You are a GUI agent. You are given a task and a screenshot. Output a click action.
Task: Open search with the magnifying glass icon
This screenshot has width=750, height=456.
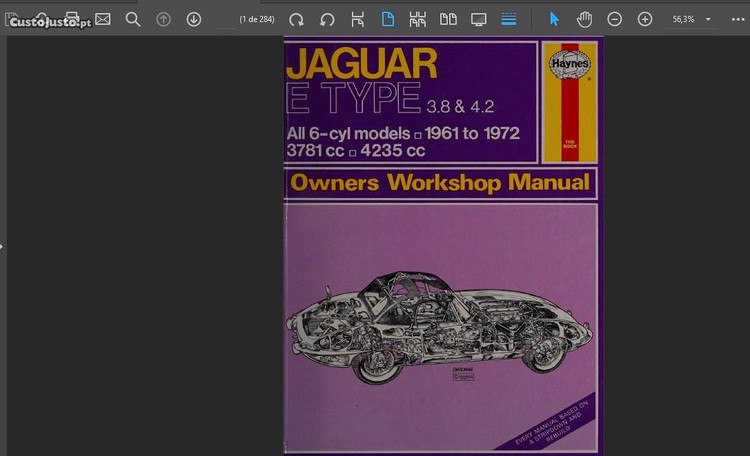coord(133,19)
